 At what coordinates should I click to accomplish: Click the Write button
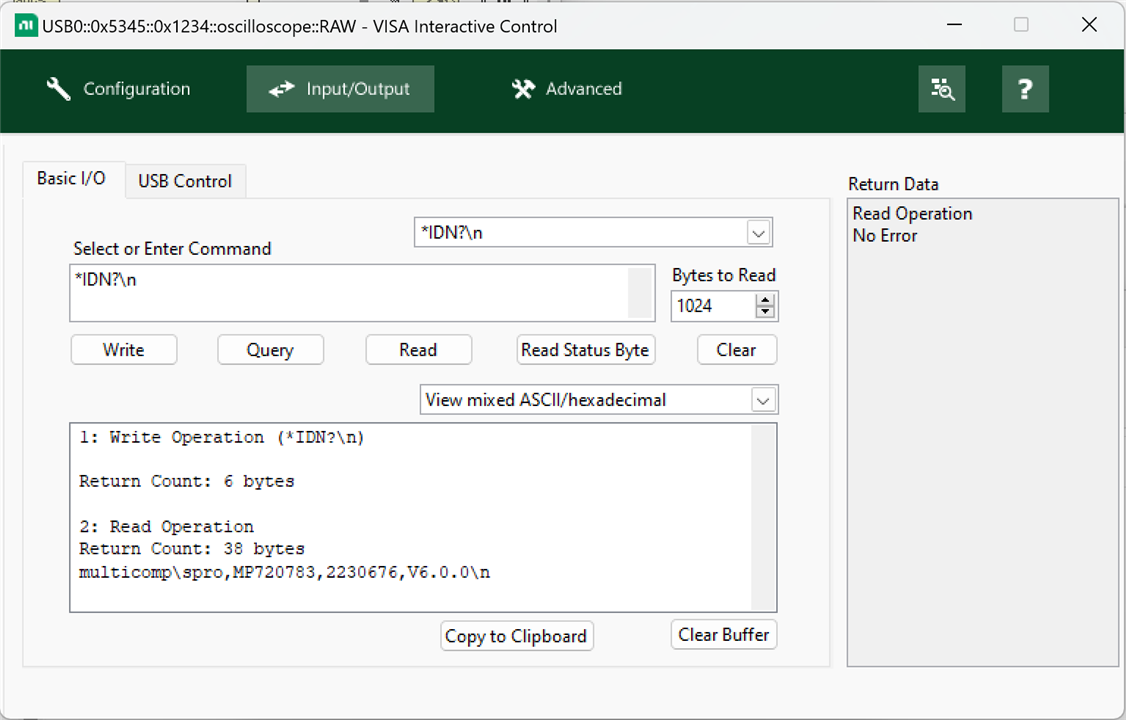click(x=124, y=350)
